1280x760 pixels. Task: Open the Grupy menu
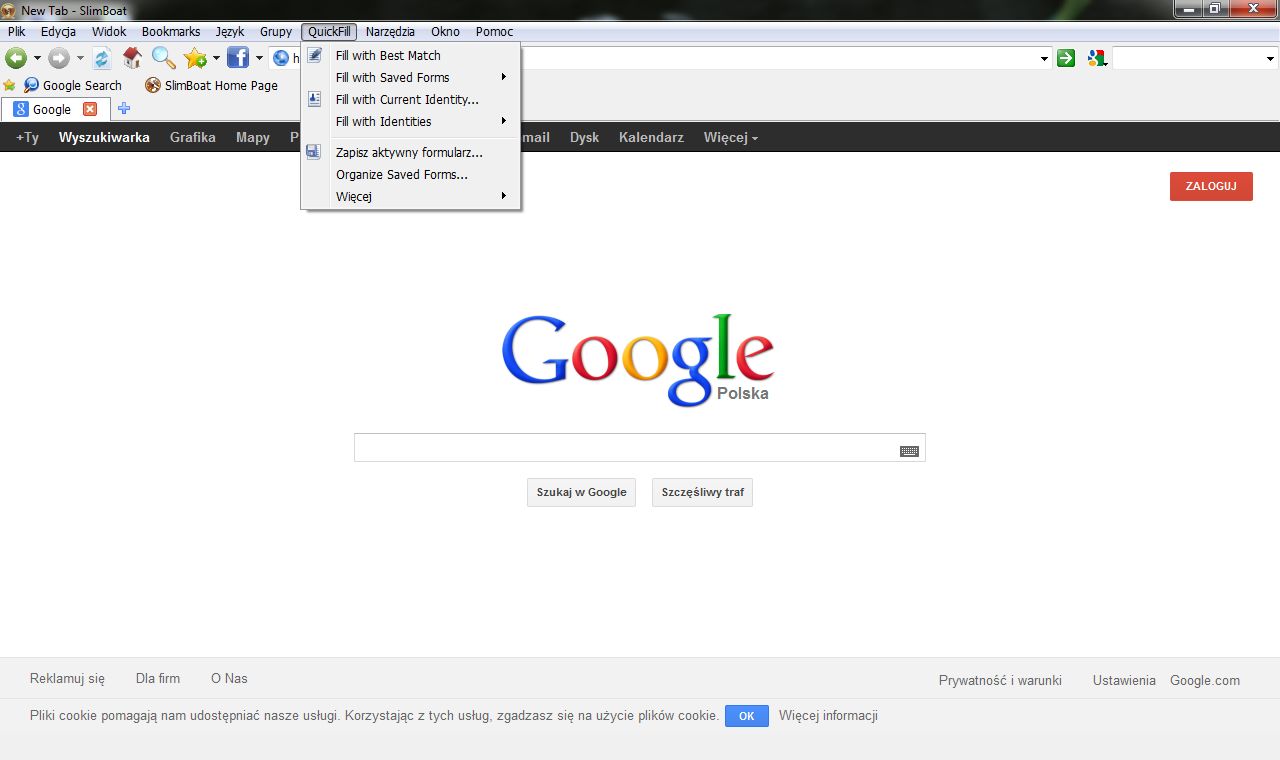(x=276, y=32)
